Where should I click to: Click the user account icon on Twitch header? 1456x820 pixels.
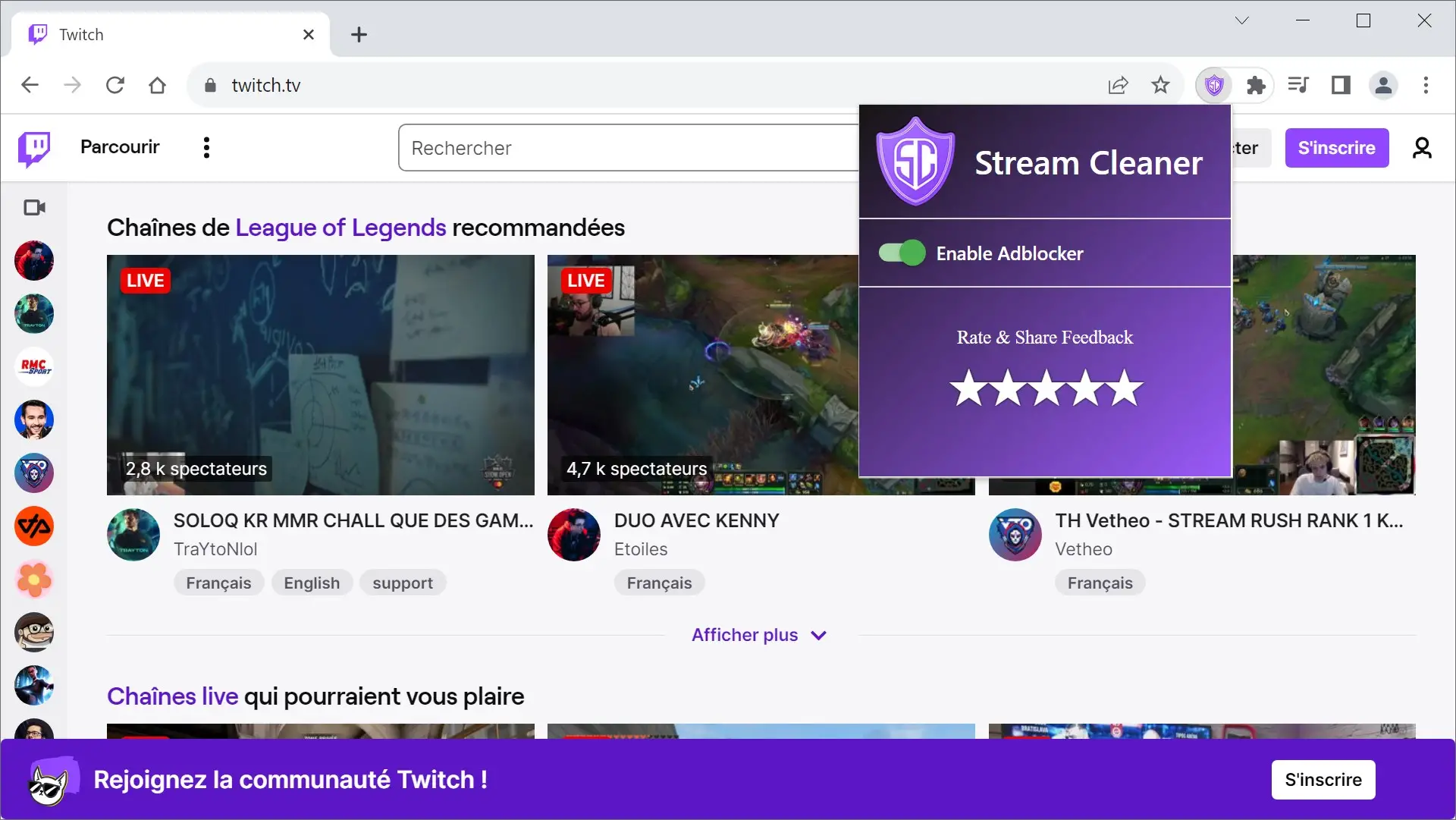pyautogui.click(x=1422, y=148)
